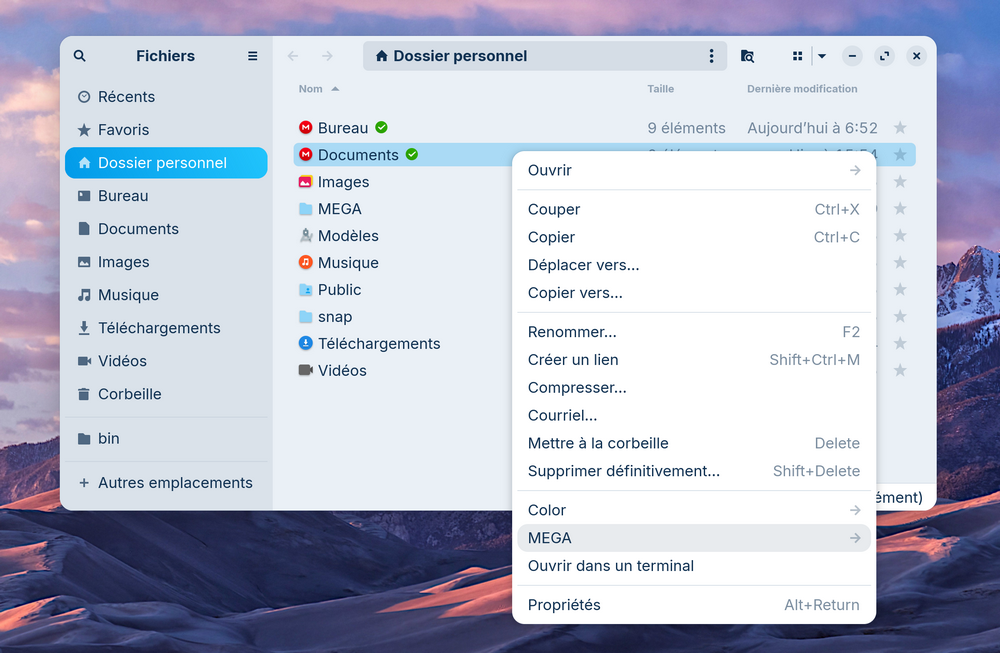
Task: Sort by the Nom column header
Action: coord(311,89)
